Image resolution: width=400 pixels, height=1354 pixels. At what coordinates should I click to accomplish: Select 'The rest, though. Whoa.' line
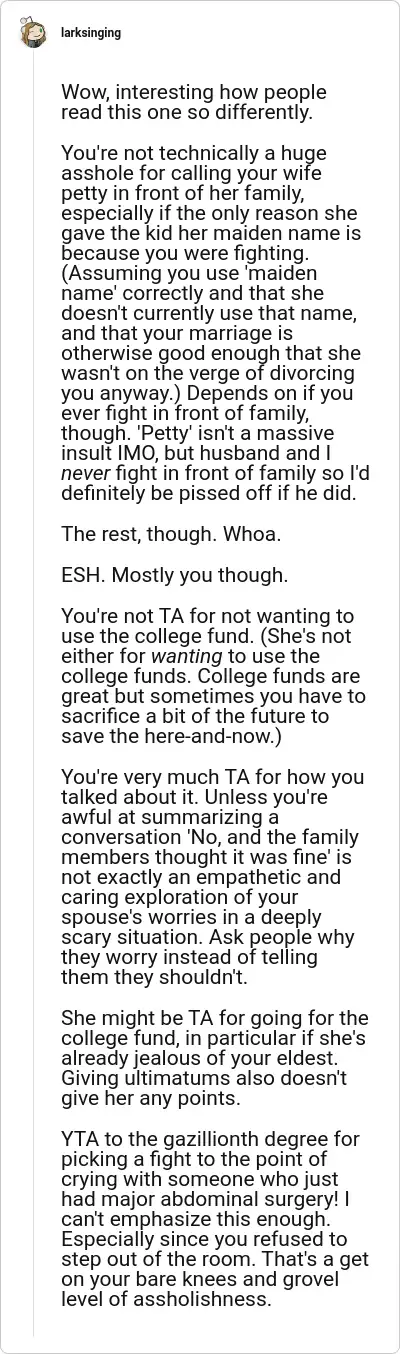[171, 534]
